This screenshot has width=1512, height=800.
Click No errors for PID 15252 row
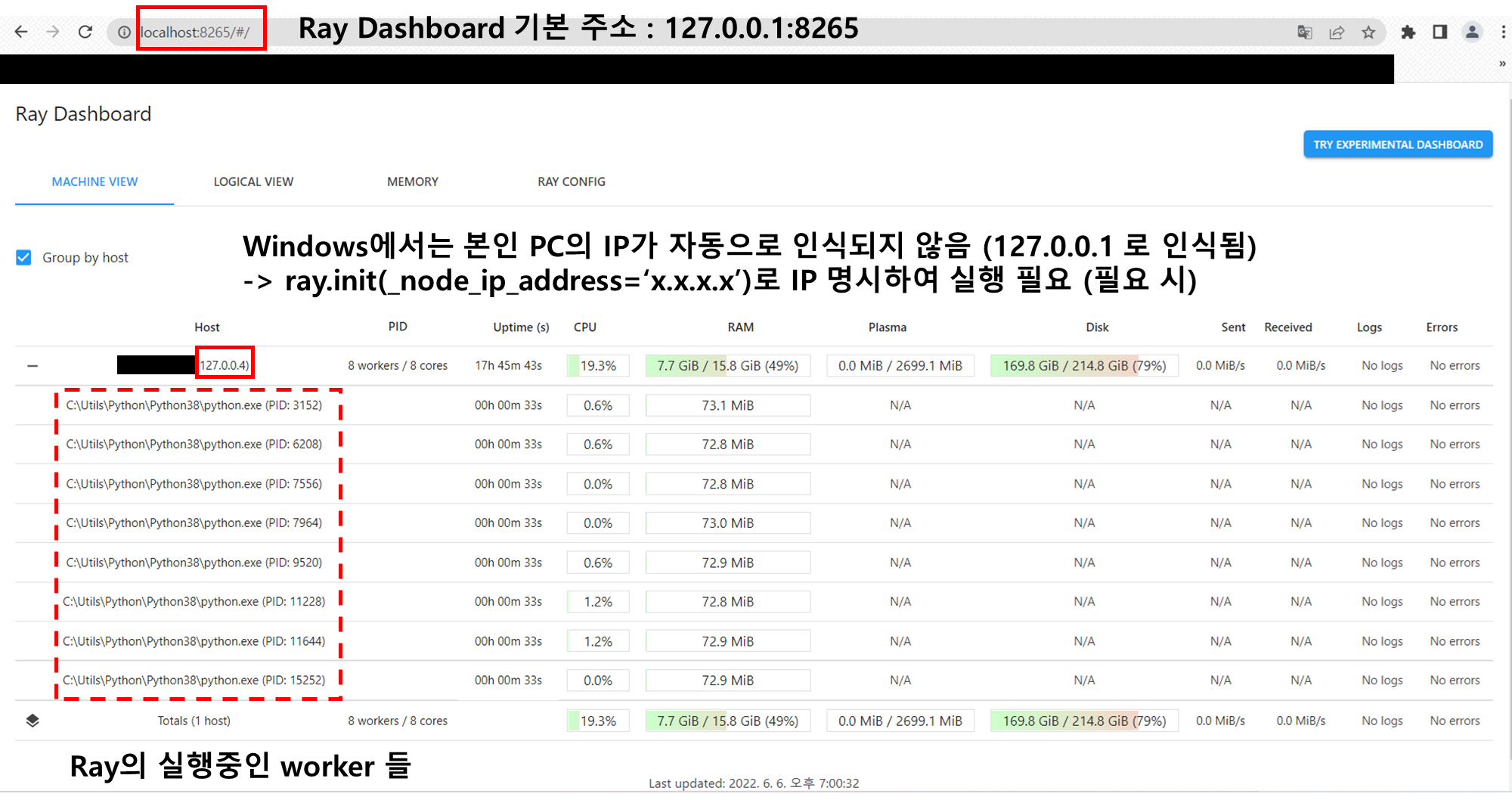click(1455, 681)
